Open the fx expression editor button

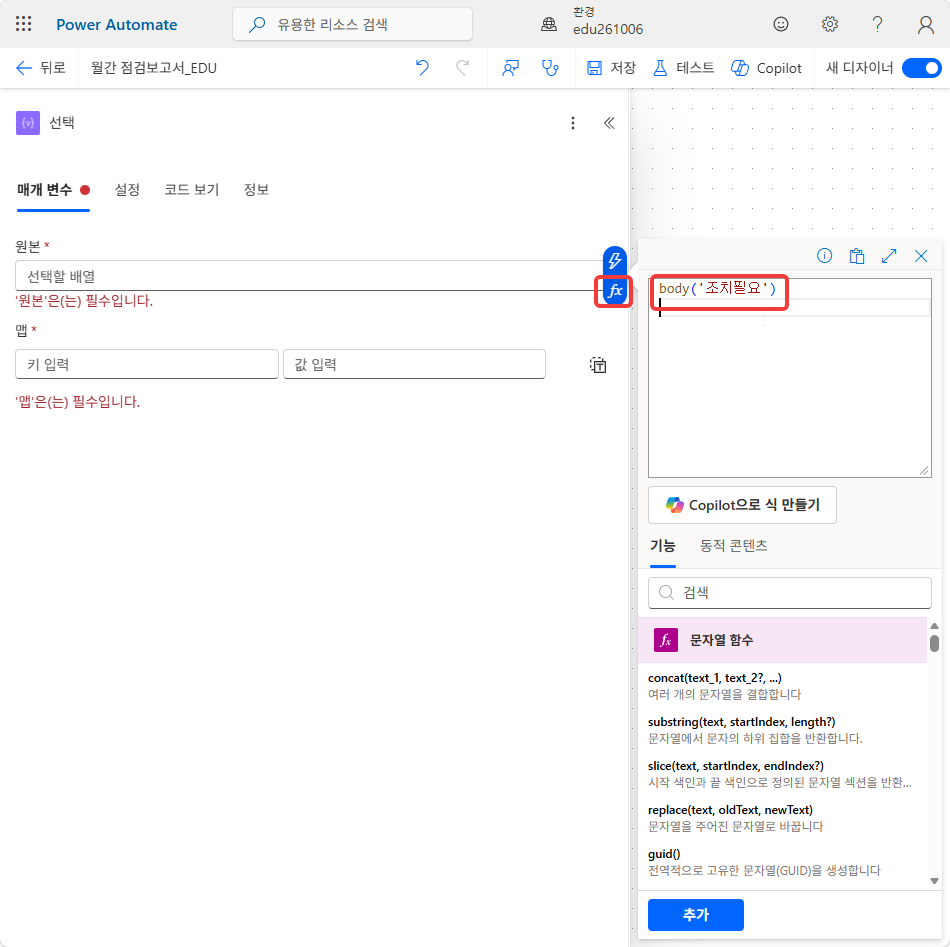point(615,291)
